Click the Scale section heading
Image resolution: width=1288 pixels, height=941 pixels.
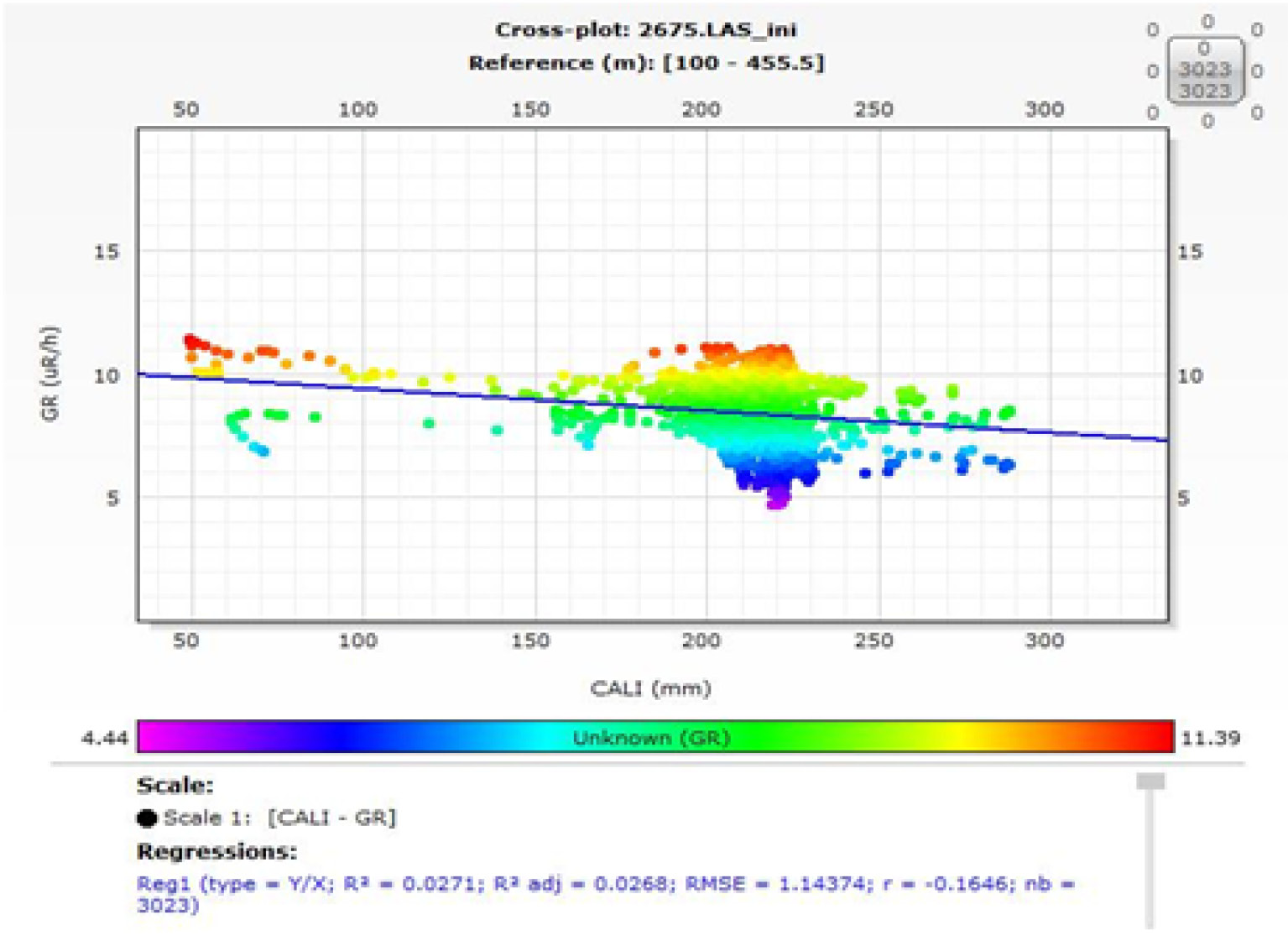tap(175, 786)
